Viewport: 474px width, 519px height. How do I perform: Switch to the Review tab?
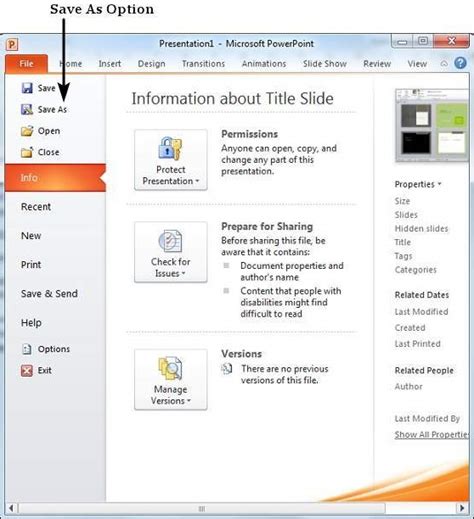(x=377, y=64)
